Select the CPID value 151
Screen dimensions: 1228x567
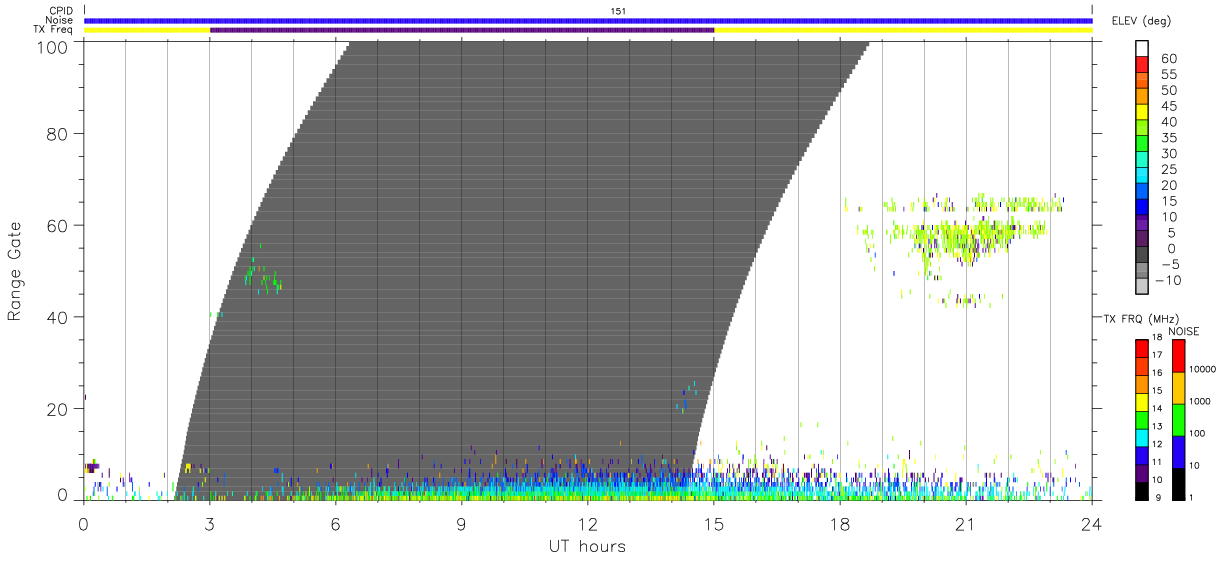pos(618,10)
